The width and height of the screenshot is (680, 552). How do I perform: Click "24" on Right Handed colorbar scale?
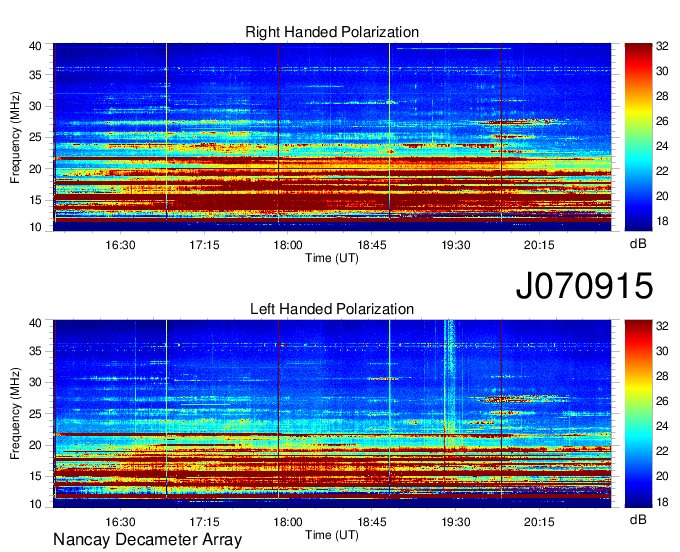click(662, 147)
